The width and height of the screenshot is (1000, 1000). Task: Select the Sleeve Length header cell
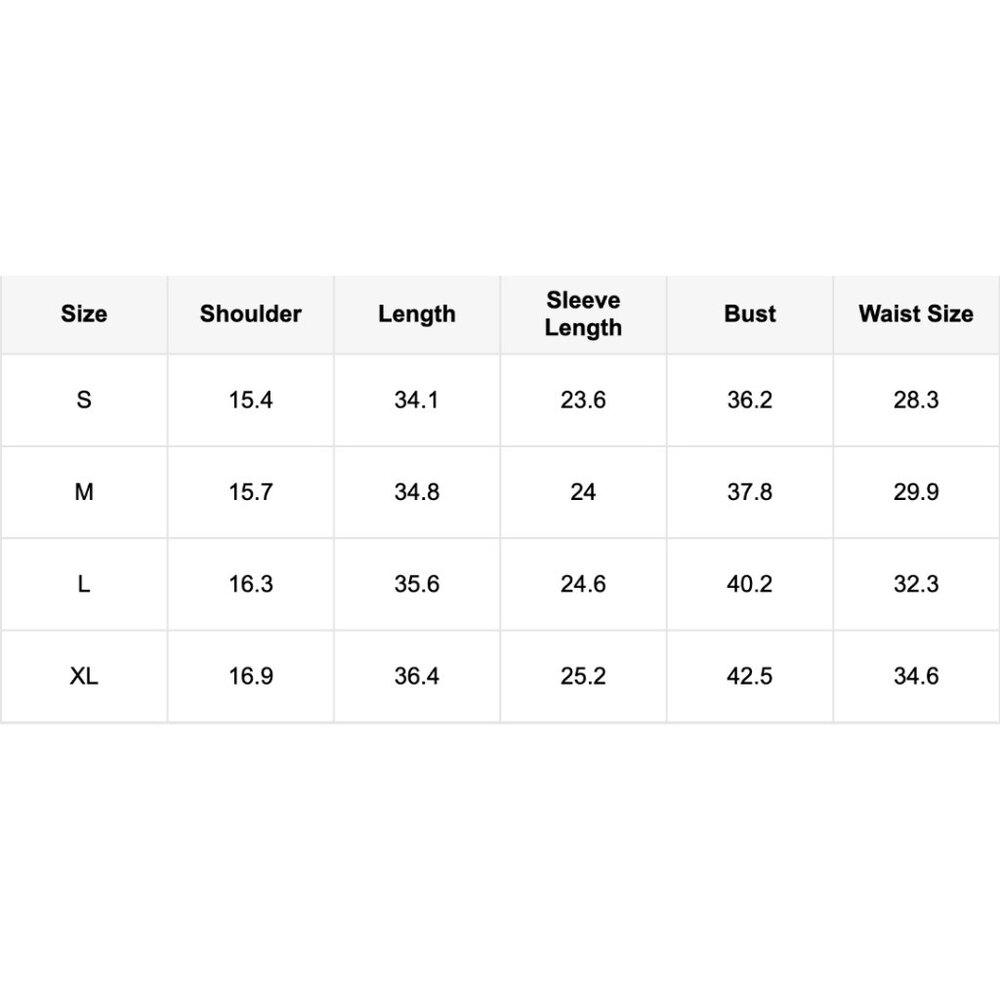[x=584, y=314]
